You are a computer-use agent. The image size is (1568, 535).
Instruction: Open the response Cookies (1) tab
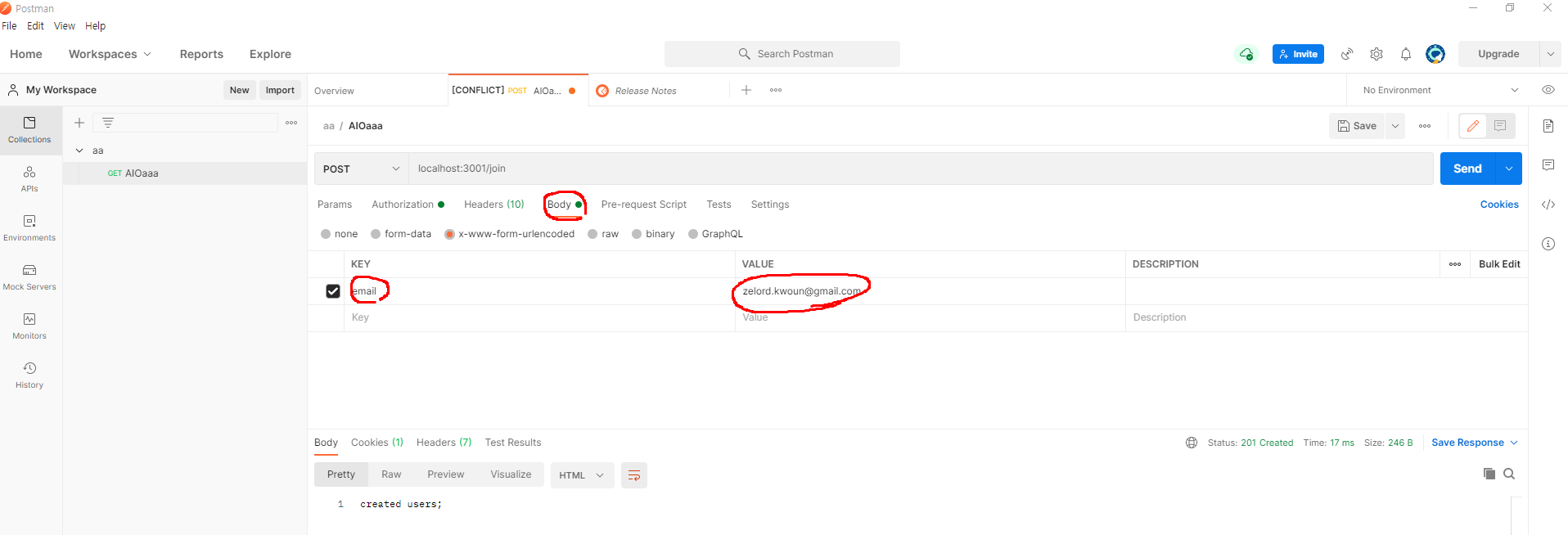click(377, 443)
